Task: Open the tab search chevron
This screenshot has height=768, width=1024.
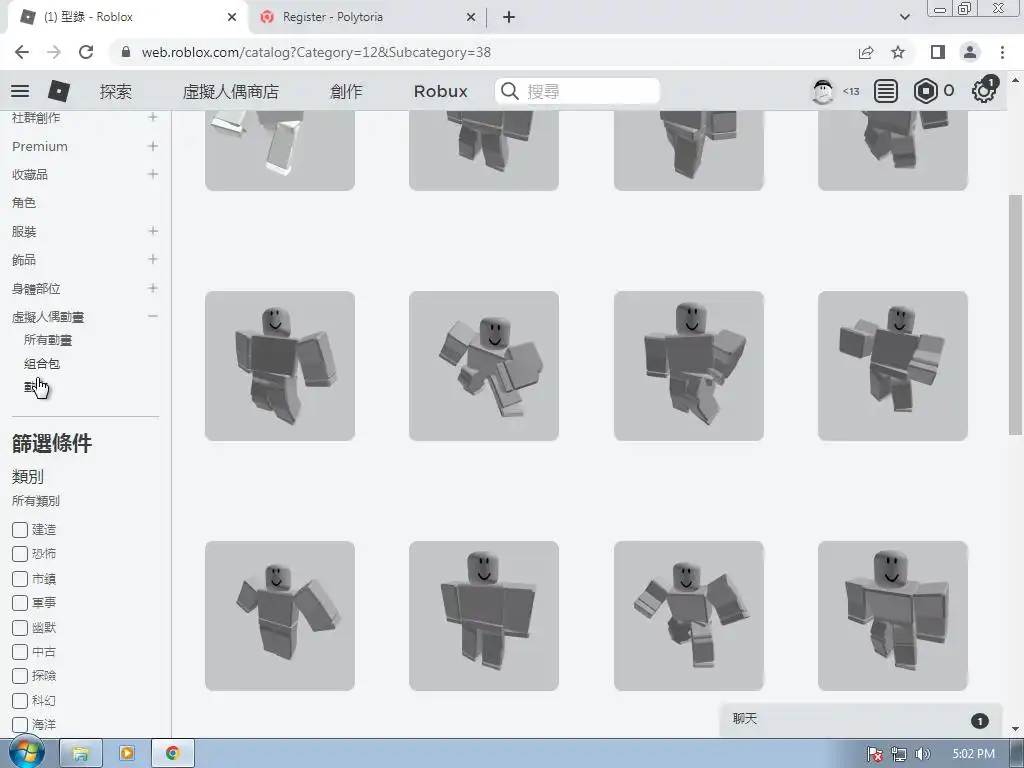Action: 904,17
